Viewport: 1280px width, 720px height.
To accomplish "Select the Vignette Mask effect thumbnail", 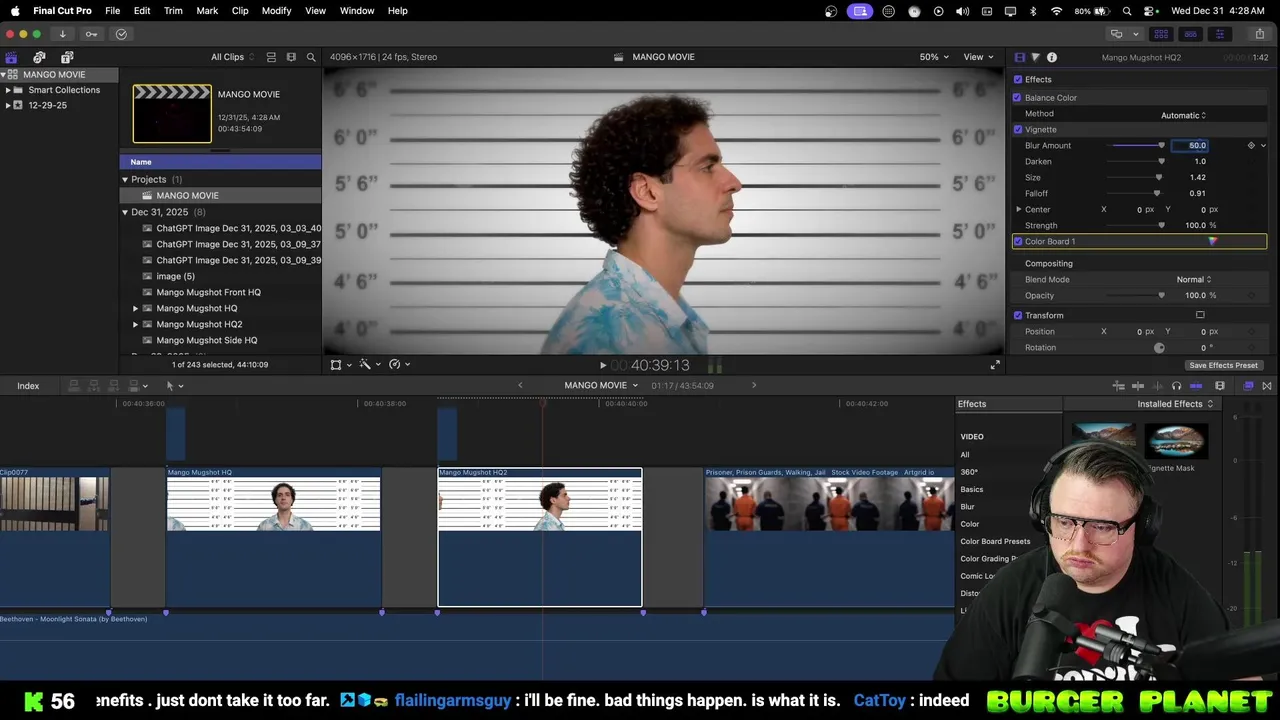I will pyautogui.click(x=1176, y=441).
